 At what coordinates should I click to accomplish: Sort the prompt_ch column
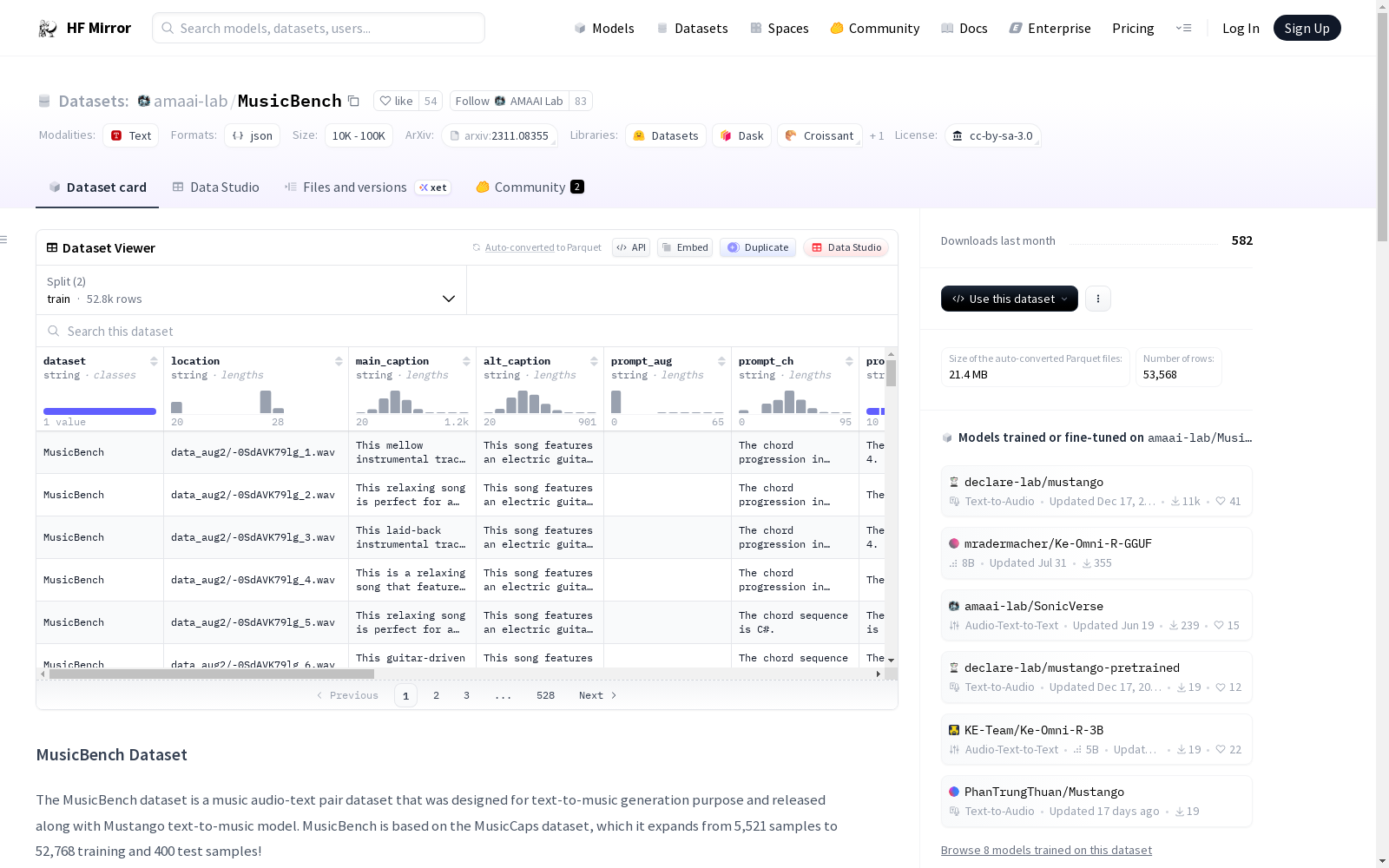click(849, 361)
